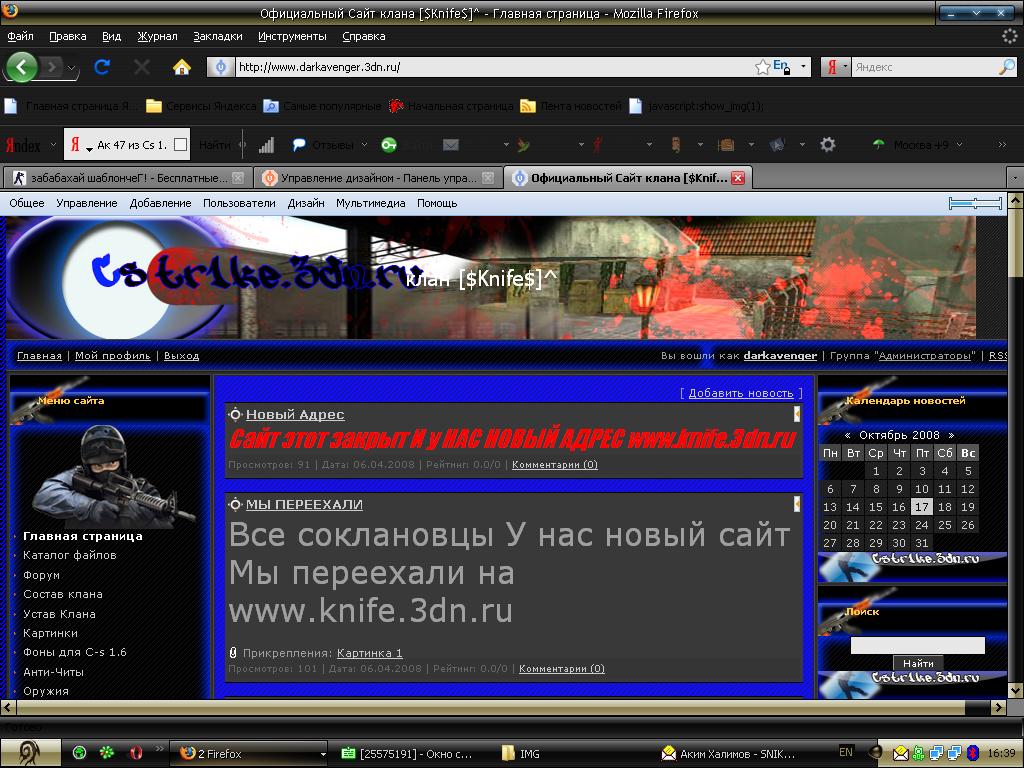Open Yandex toolbar settings gear
This screenshot has width=1024, height=768.
coord(827,145)
